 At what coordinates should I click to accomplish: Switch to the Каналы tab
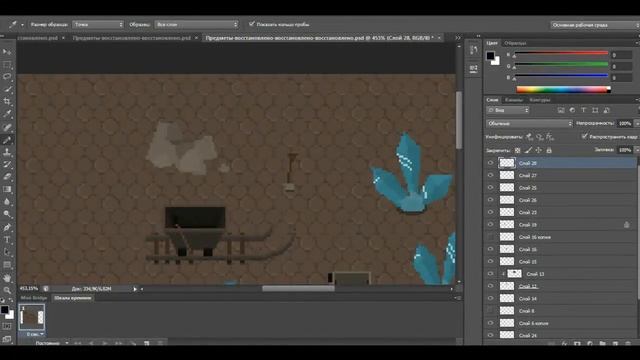click(513, 100)
